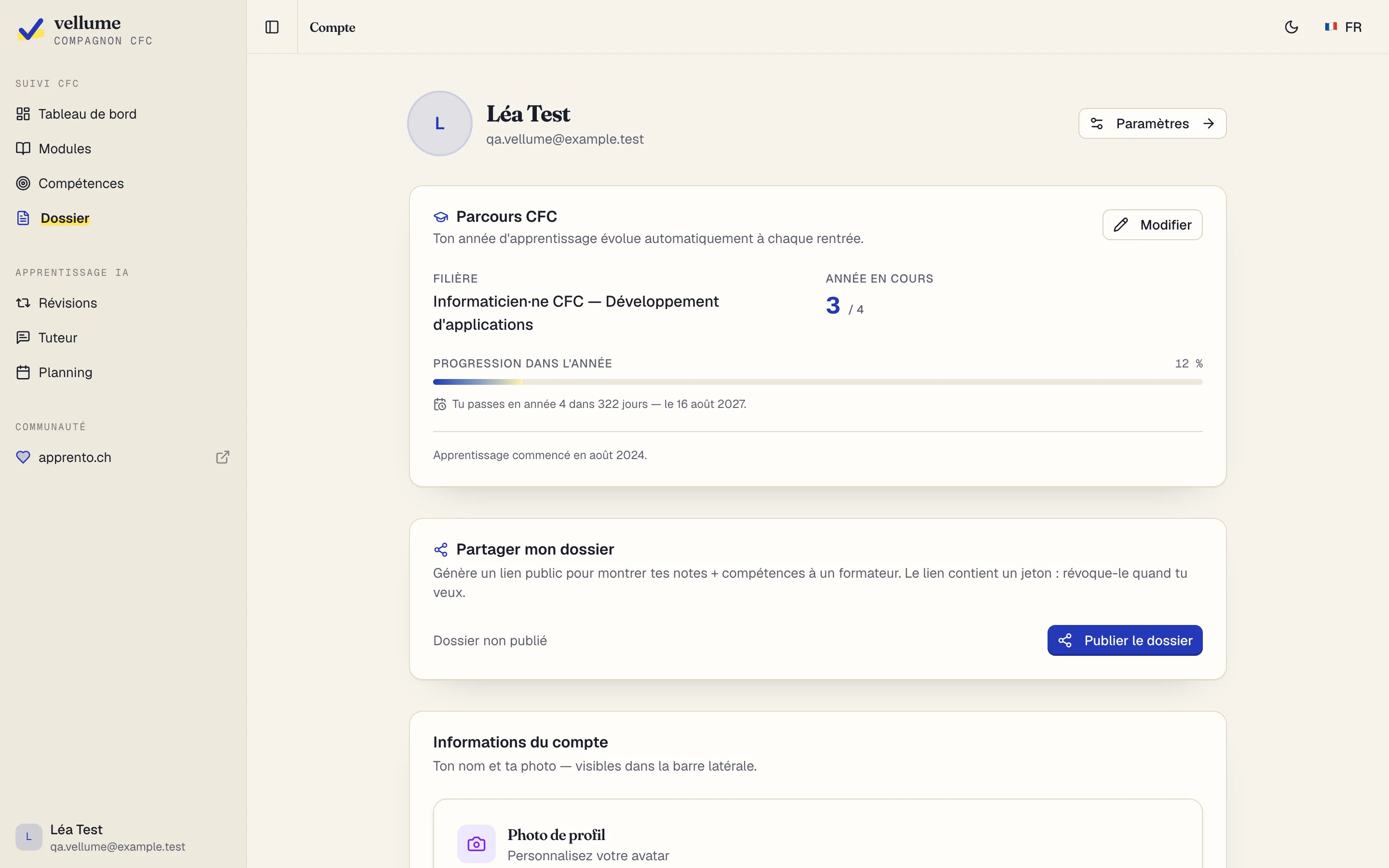Viewport: 1389px width, 868px height.
Task: Click the sliders icon in Paramètres
Action: click(x=1097, y=123)
